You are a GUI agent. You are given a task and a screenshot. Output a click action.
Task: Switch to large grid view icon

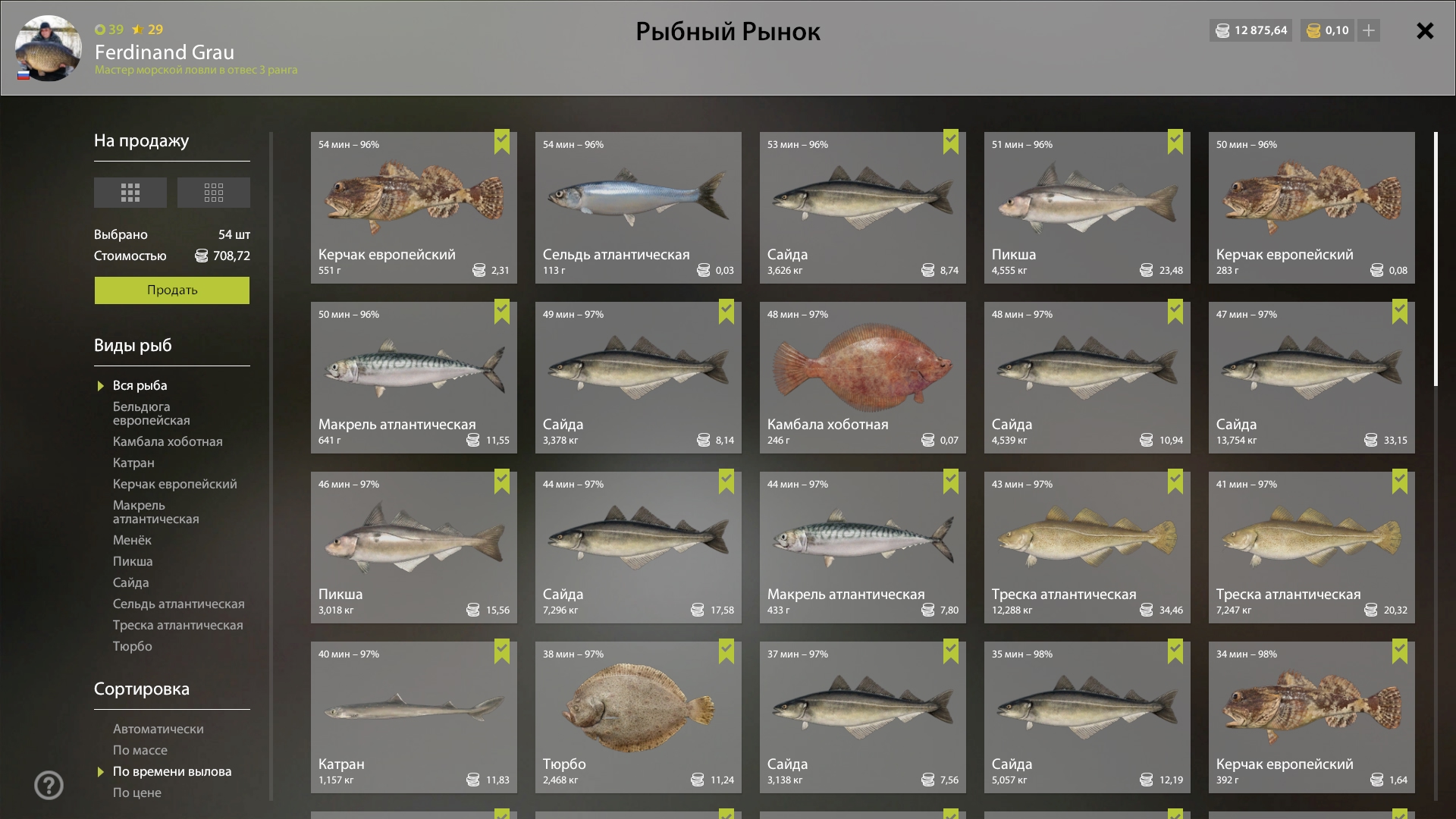click(130, 193)
